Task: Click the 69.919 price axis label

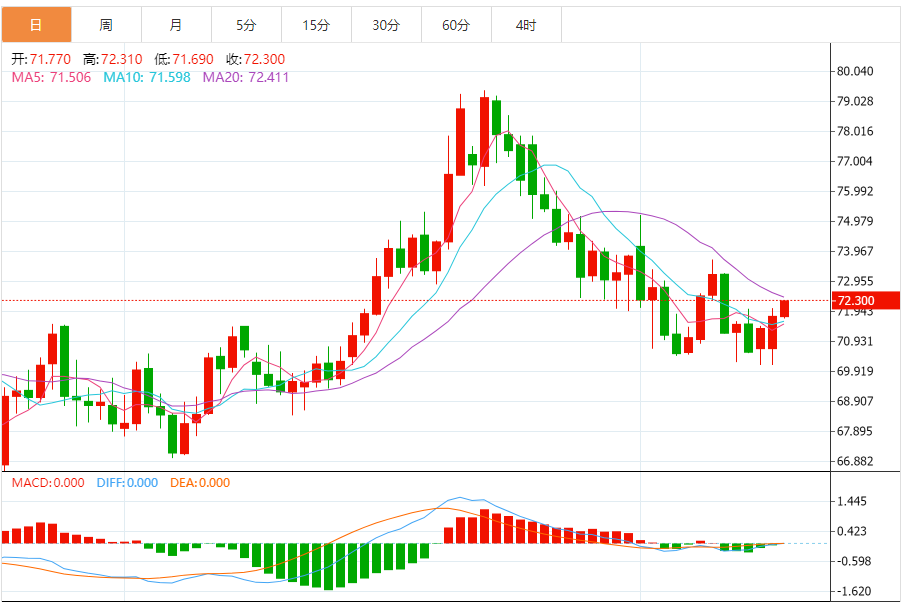Action: tap(855, 371)
